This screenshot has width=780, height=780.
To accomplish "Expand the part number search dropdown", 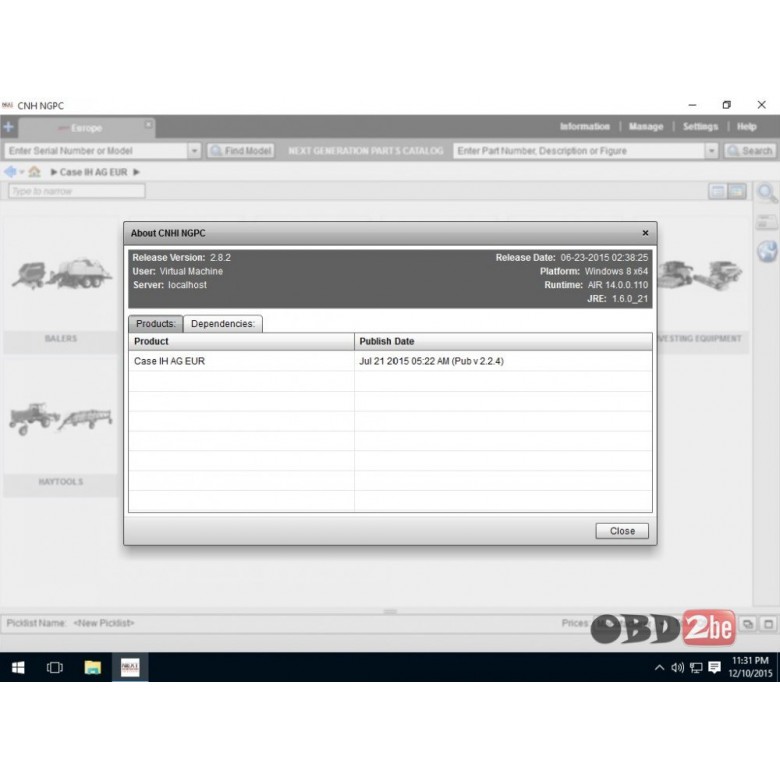I will pyautogui.click(x=712, y=151).
